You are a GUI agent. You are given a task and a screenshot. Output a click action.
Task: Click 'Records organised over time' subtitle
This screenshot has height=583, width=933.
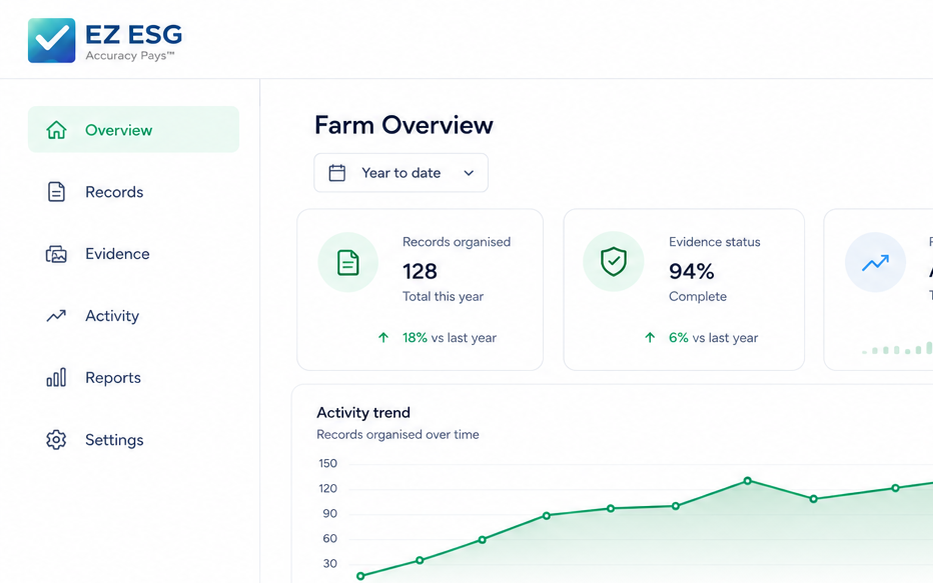[x=397, y=435]
